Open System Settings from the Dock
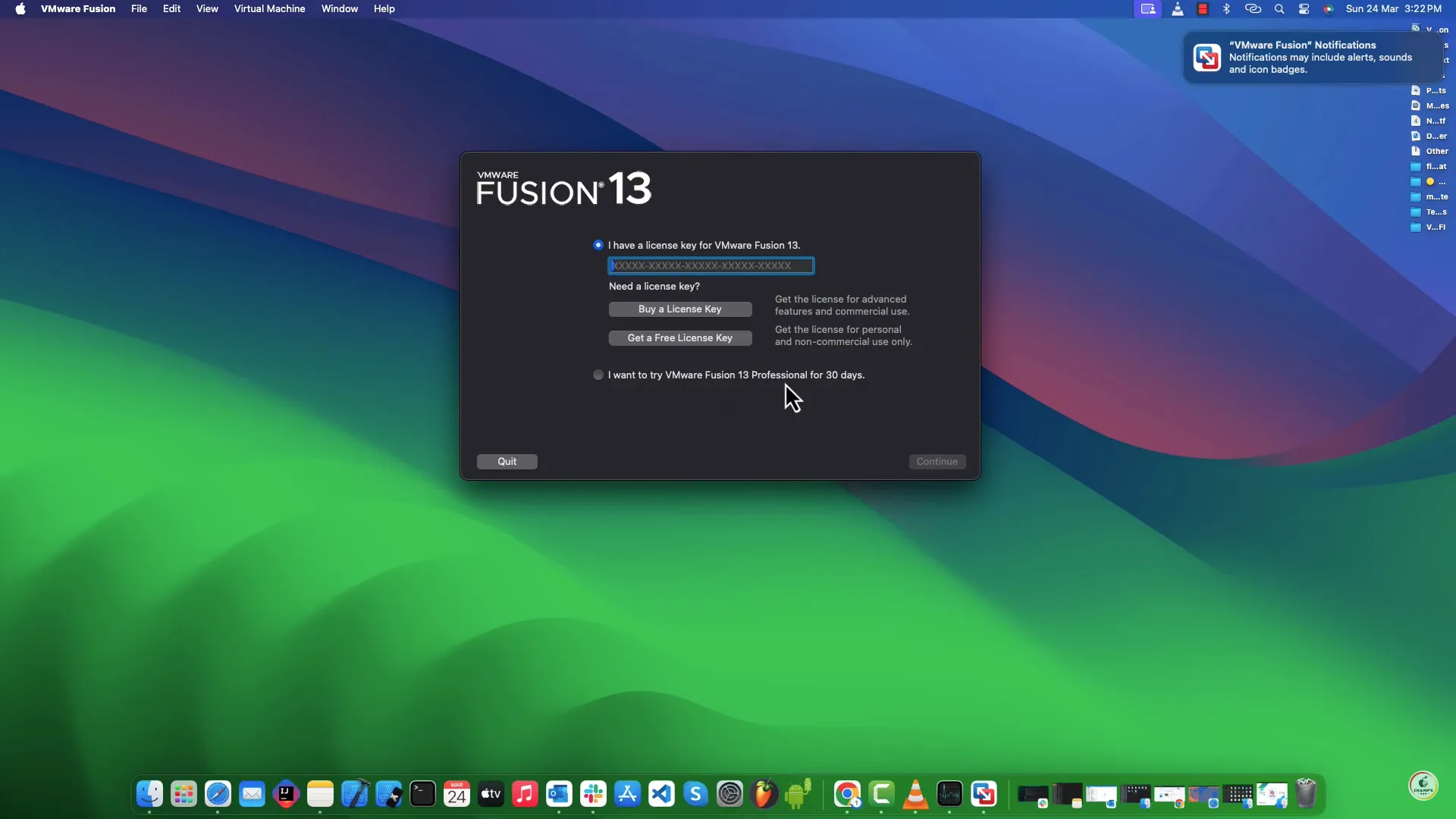Screen dimensions: 1456x819 pos(730,794)
